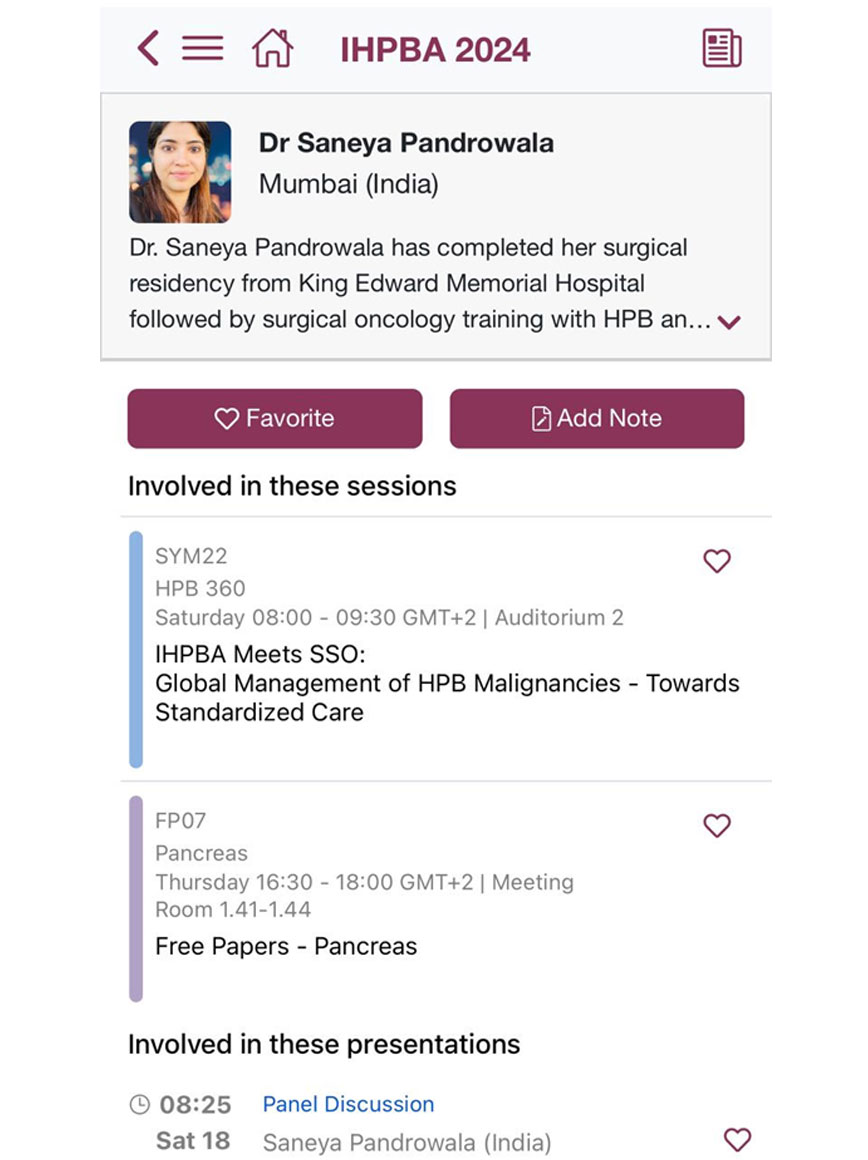The width and height of the screenshot is (868, 1160).
Task: Go to the home screen icon
Action: (x=272, y=48)
